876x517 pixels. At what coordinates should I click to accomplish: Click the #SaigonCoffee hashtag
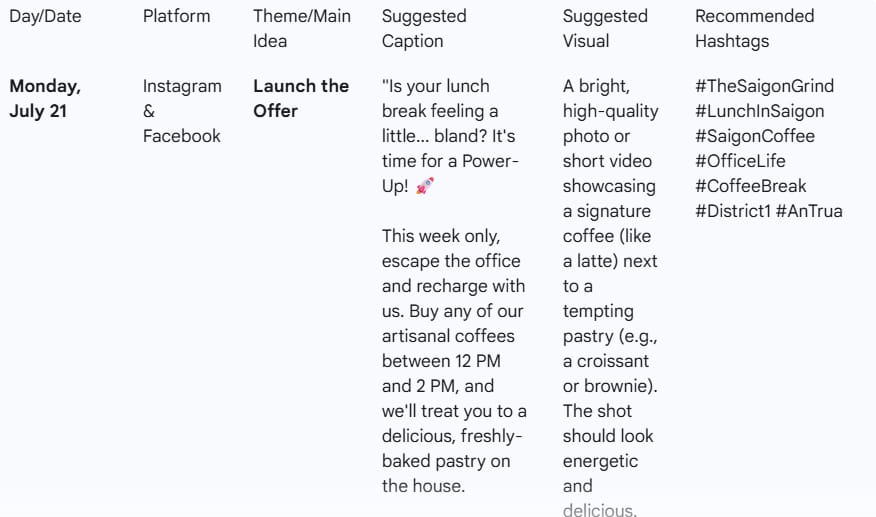[755, 136]
